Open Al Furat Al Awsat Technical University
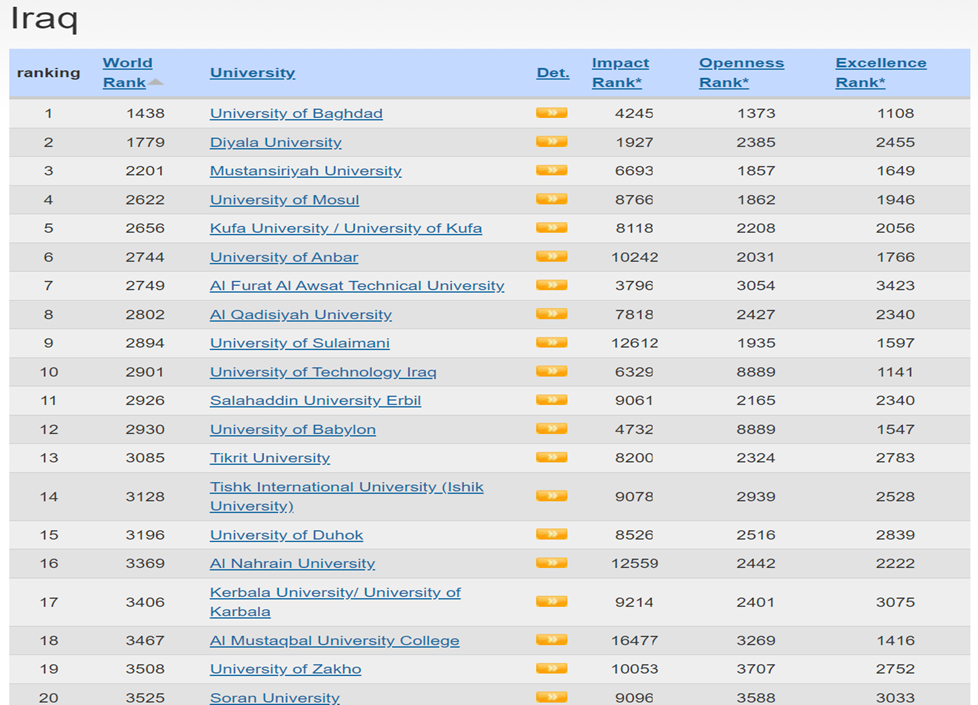The height and width of the screenshot is (705, 978). [356, 286]
